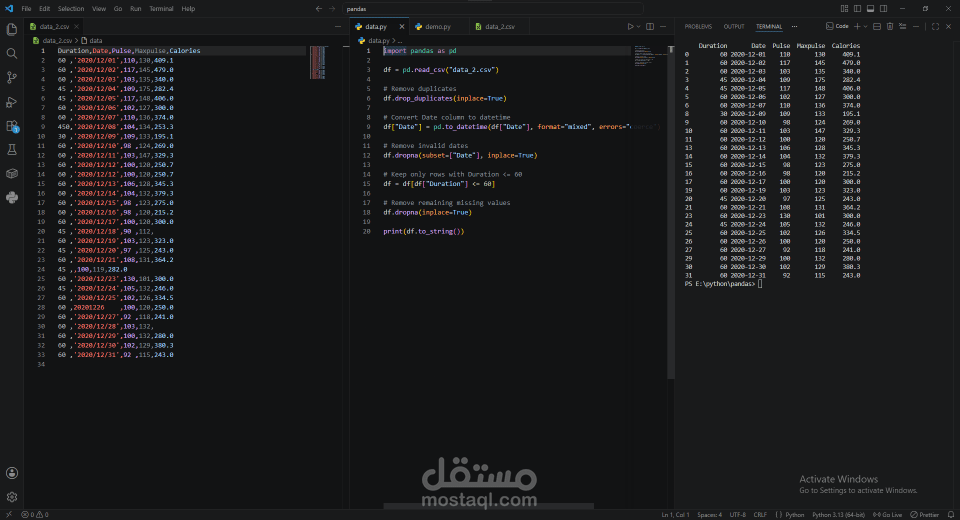This screenshot has height=520, width=960.
Task: Open the Help menu
Action: (188, 9)
